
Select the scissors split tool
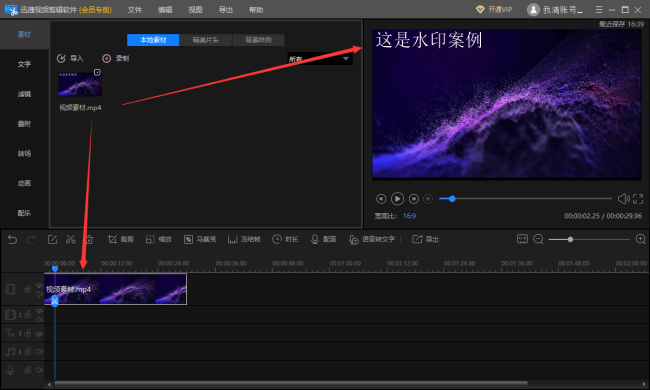point(70,240)
